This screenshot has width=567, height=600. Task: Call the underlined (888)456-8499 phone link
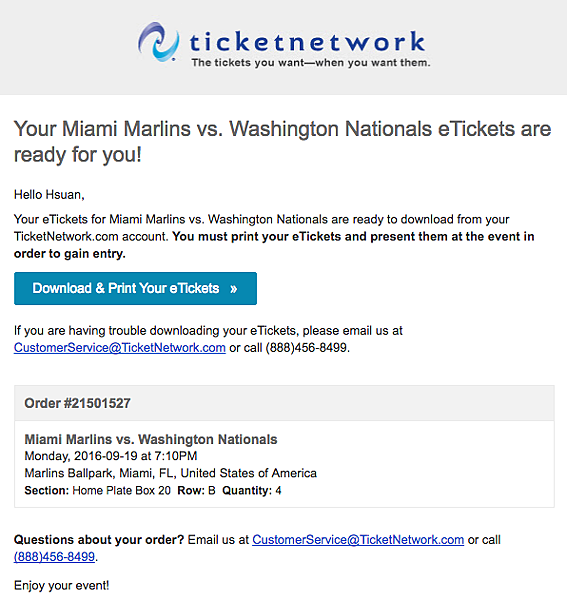(x=54, y=556)
